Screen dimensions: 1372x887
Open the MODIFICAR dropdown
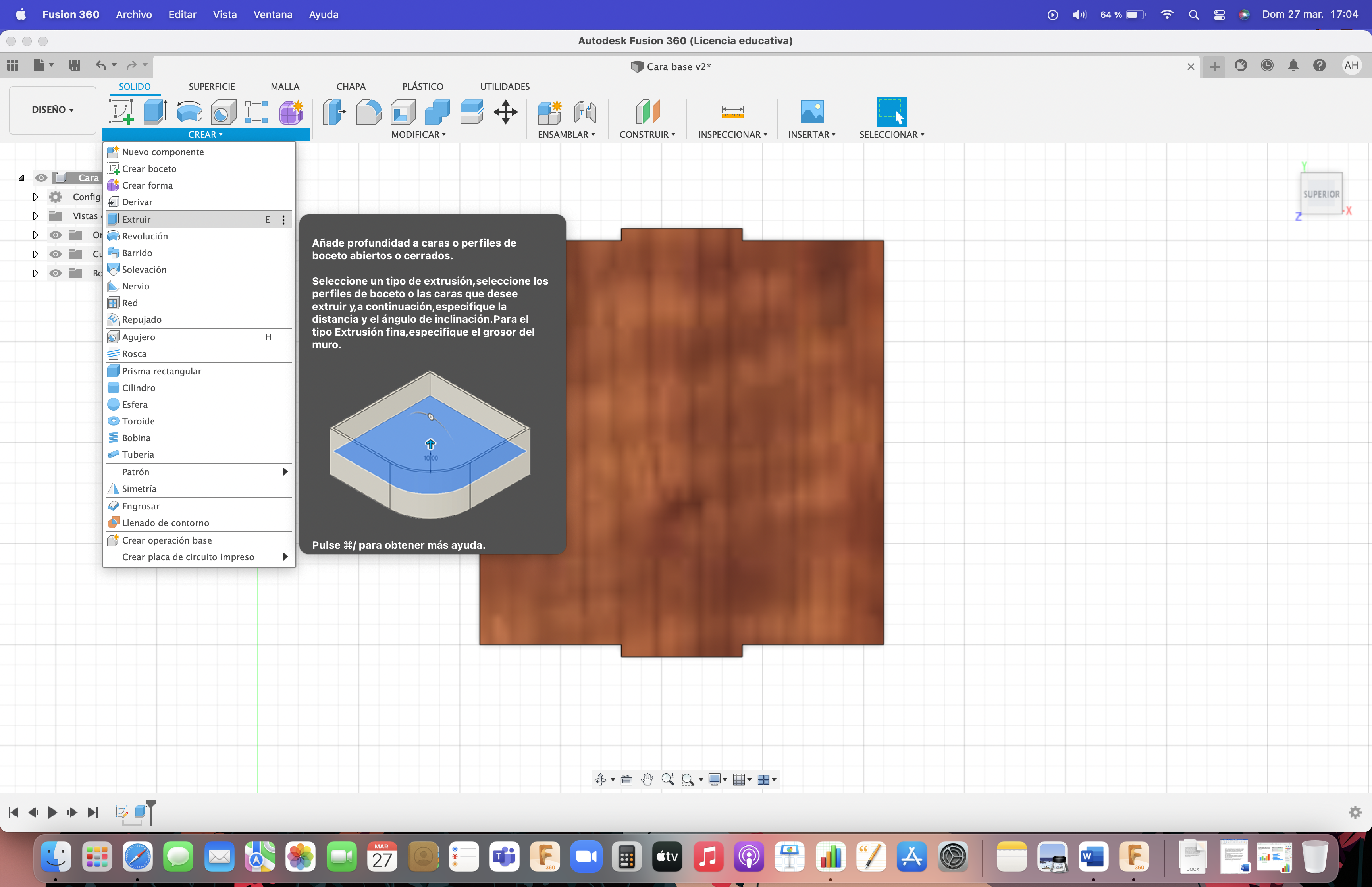[418, 134]
